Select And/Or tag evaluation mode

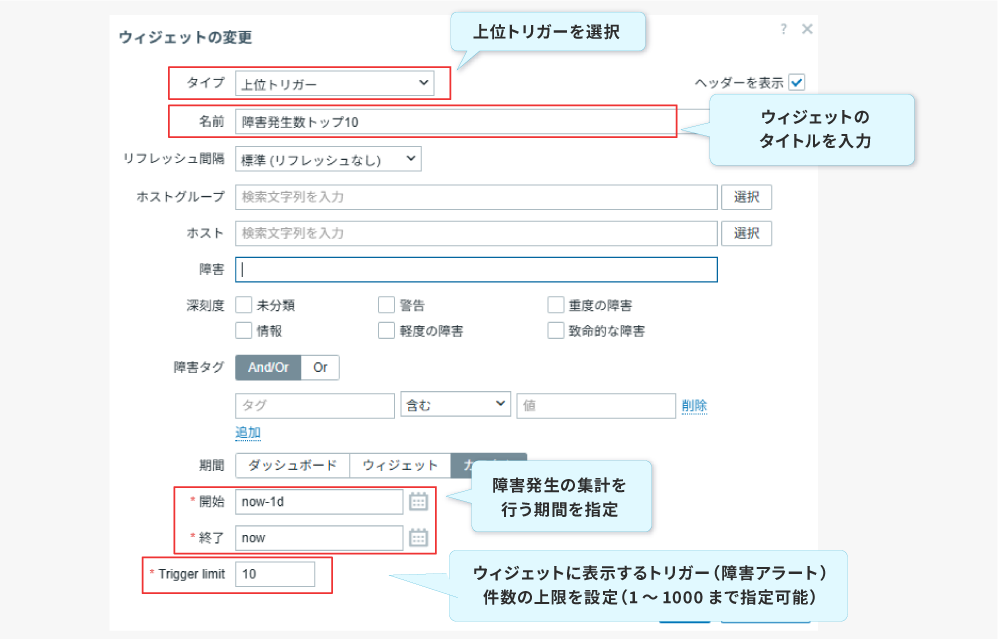[x=268, y=367]
